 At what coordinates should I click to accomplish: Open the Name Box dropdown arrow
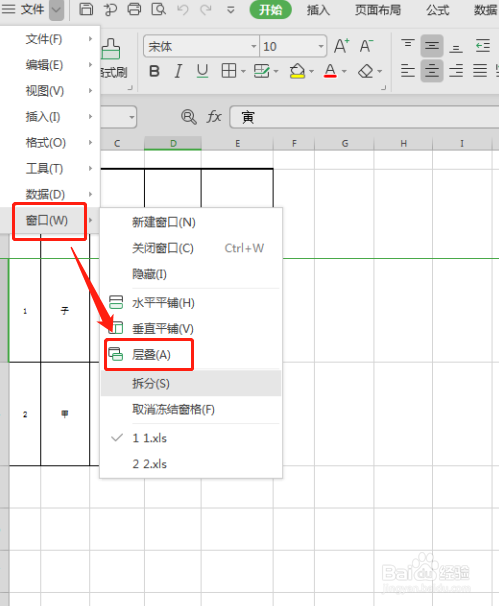point(132,117)
